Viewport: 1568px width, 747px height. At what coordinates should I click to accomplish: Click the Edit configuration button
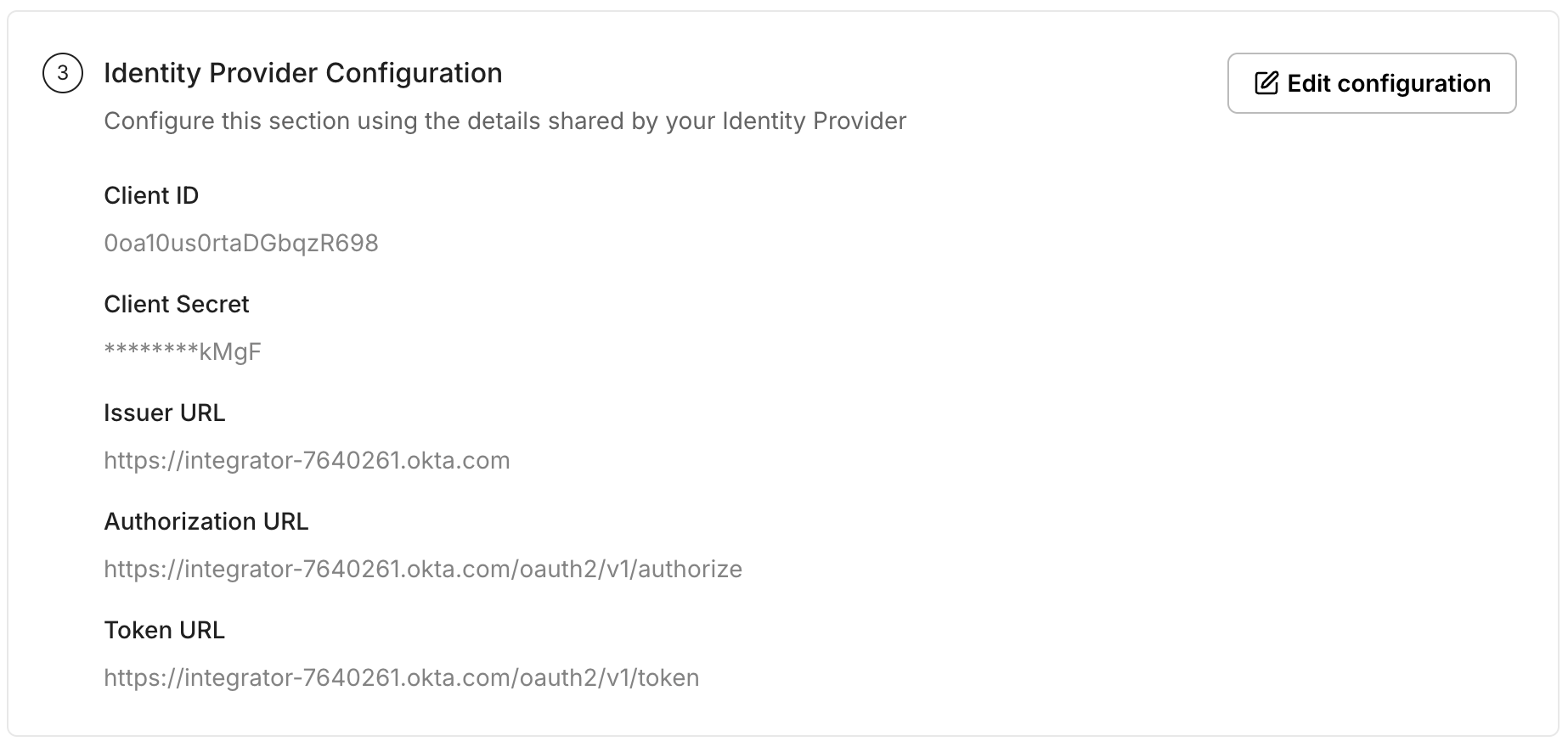coord(1371,82)
